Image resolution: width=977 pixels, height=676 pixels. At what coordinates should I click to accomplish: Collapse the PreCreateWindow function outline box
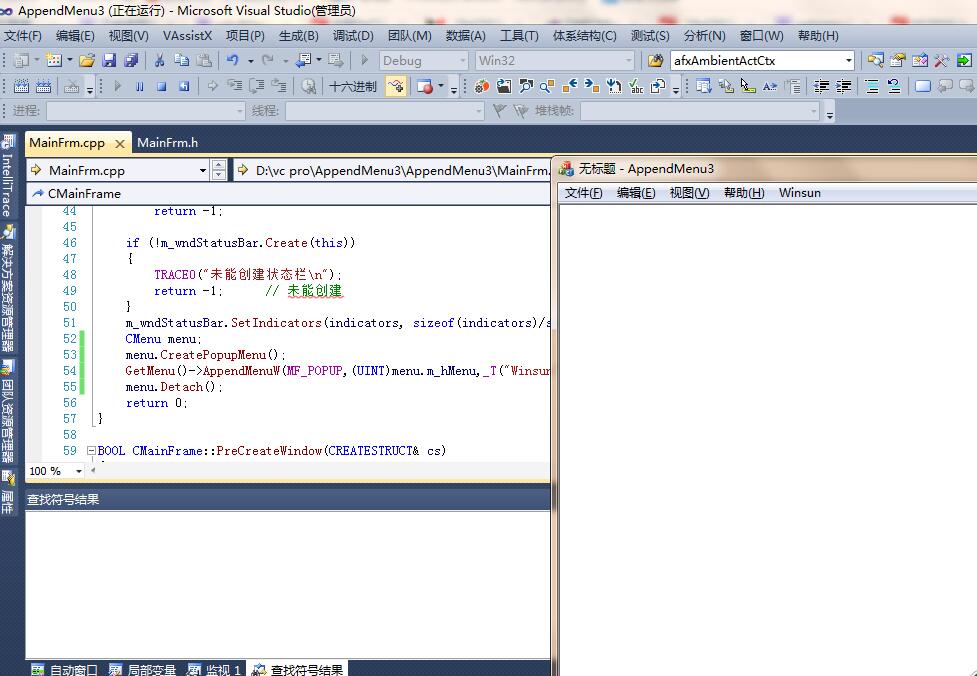(x=91, y=451)
